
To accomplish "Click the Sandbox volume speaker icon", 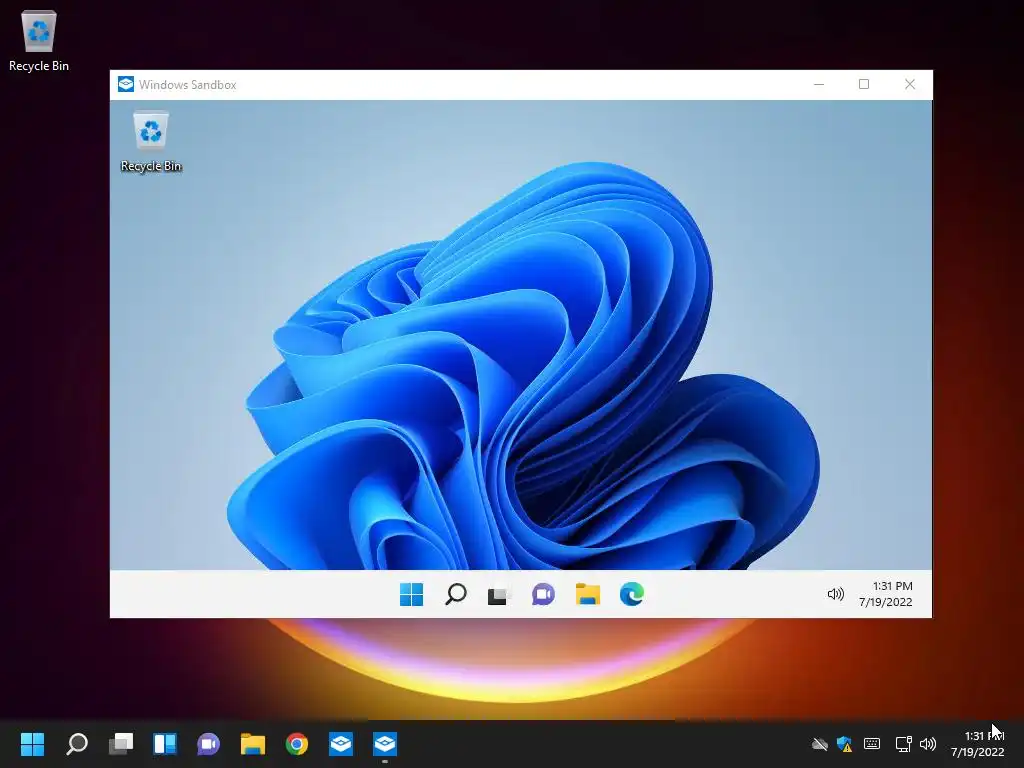I will (x=835, y=594).
